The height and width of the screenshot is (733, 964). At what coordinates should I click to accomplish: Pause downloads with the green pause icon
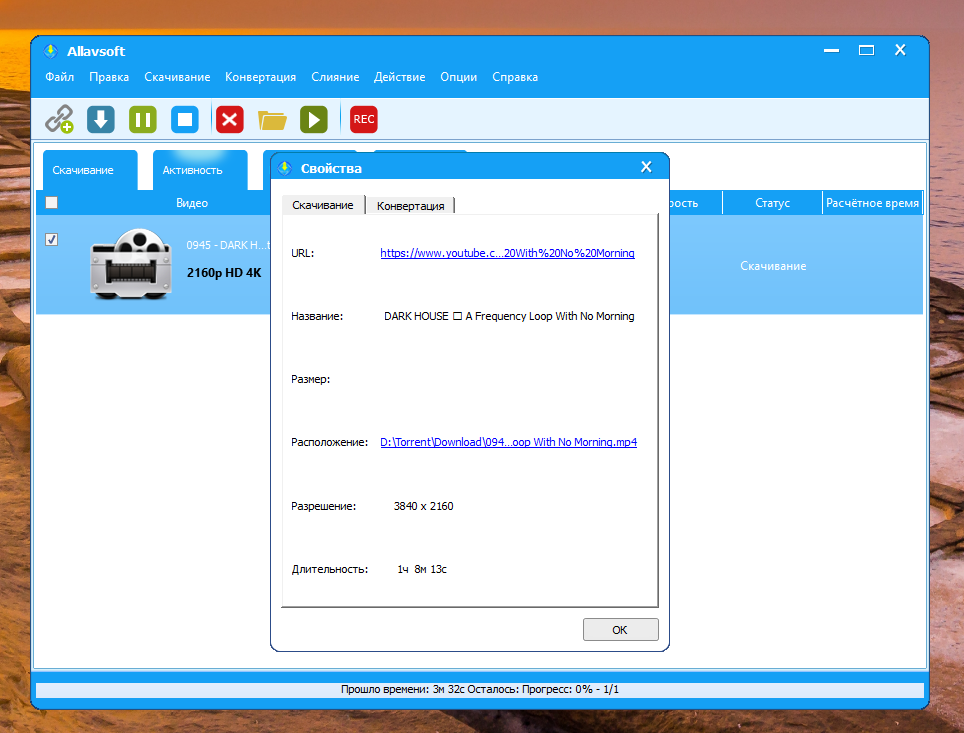point(143,120)
